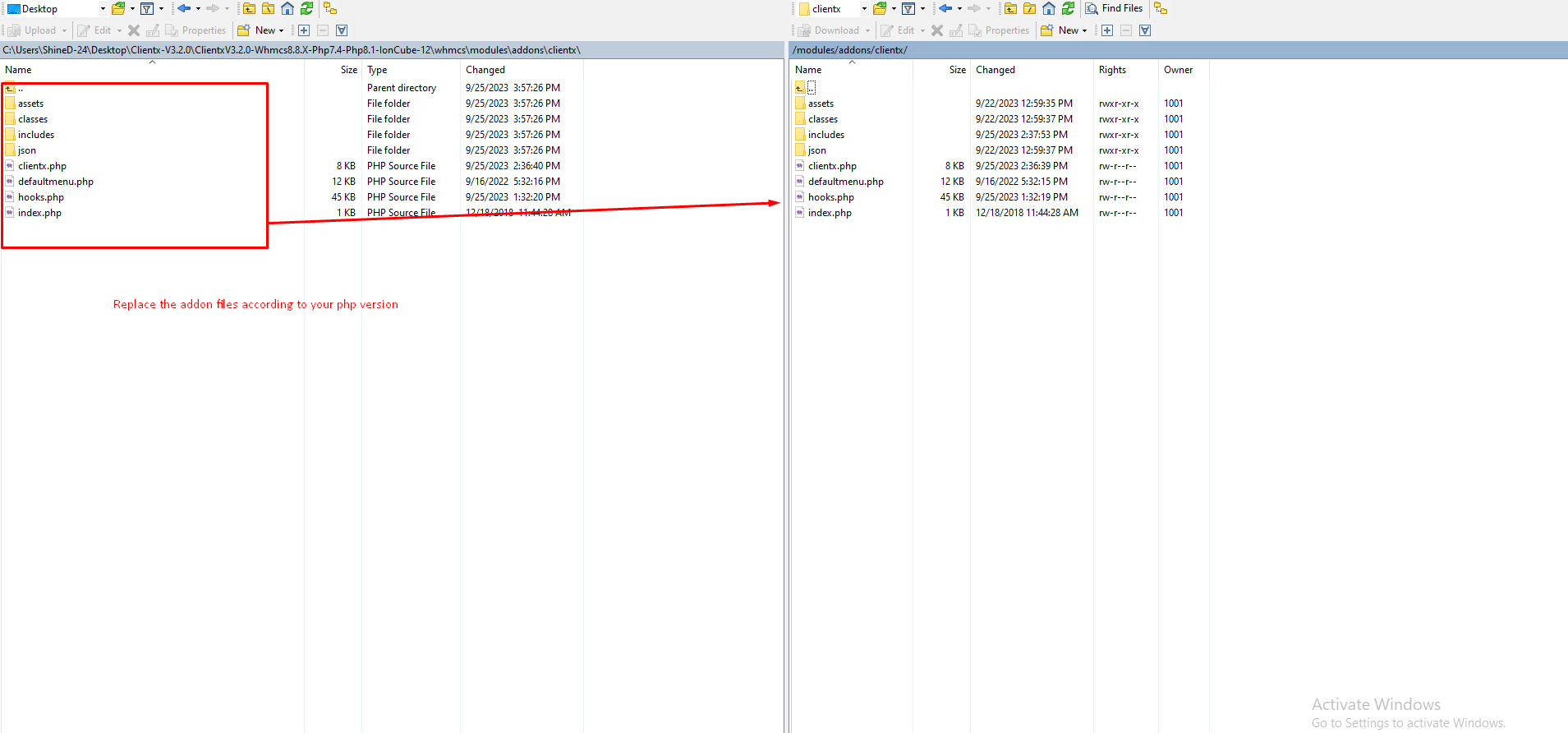This screenshot has height=733, width=1568.
Task: Open remote root directory icon
Action: (1029, 9)
